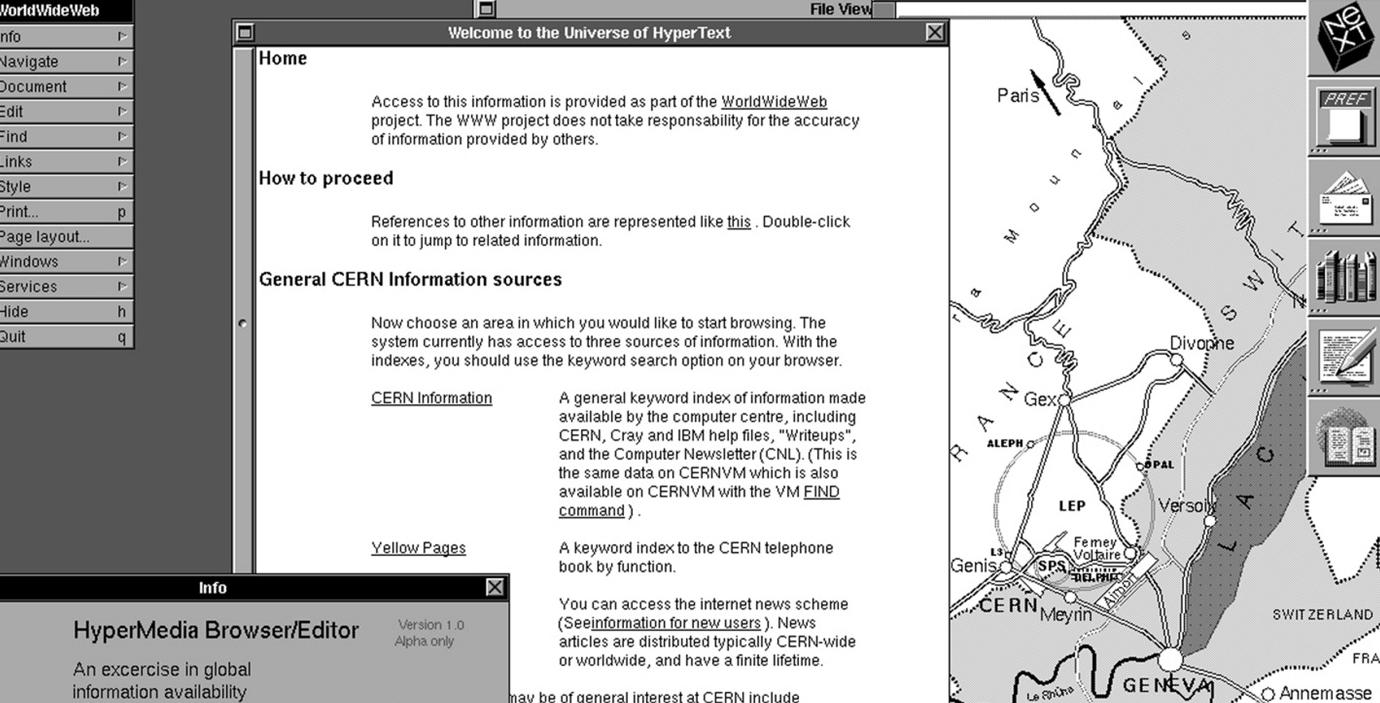This screenshot has width=1380, height=703.
Task: Open the CERN Information link
Action: click(431, 397)
